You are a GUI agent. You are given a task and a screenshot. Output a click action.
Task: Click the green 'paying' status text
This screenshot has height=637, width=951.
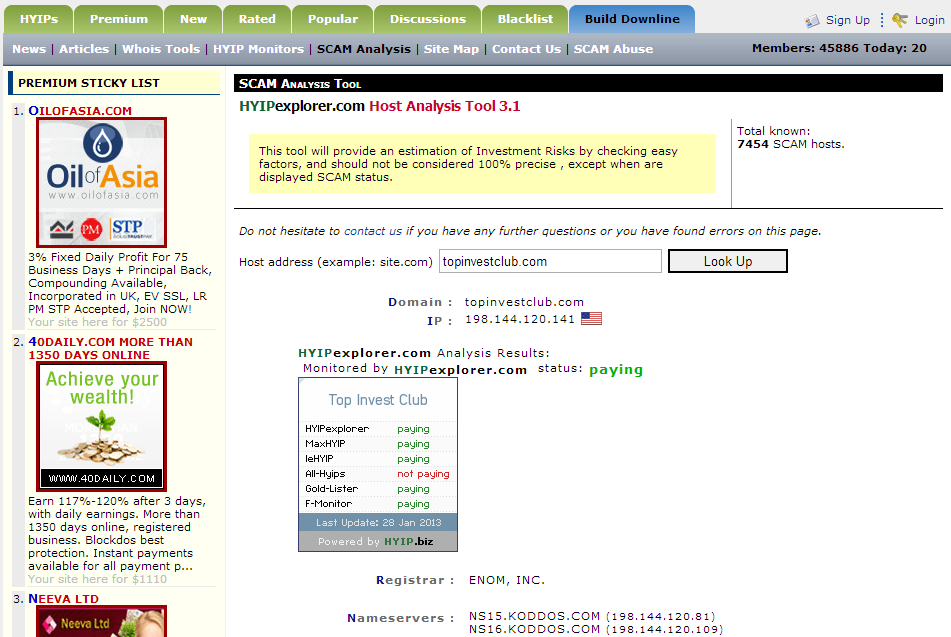click(x=616, y=369)
